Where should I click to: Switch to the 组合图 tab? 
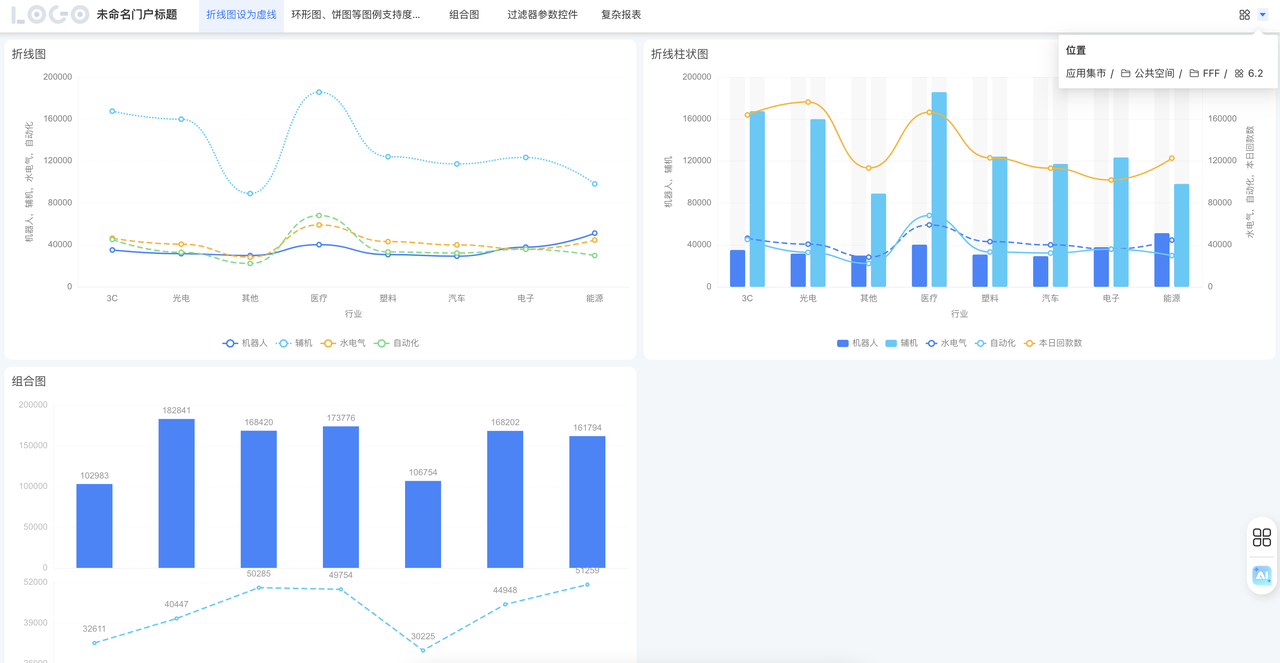pos(464,15)
